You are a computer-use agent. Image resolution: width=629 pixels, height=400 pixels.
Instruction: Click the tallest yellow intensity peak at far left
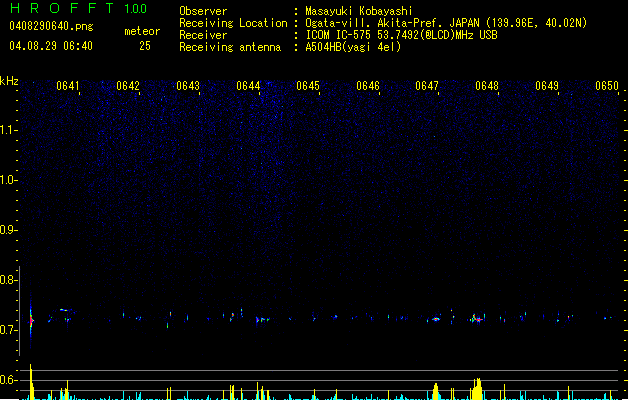click(x=31, y=382)
